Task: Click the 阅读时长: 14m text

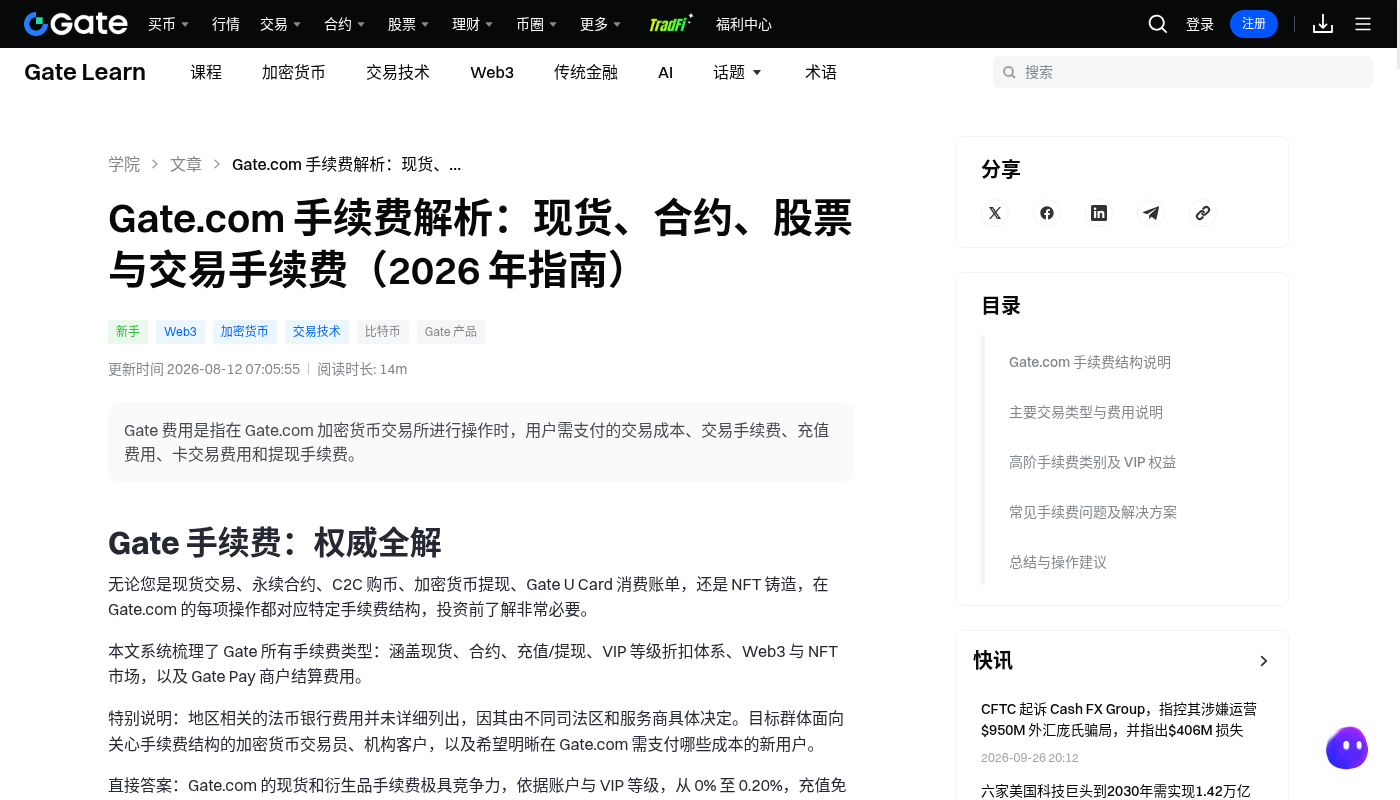Action: click(362, 369)
